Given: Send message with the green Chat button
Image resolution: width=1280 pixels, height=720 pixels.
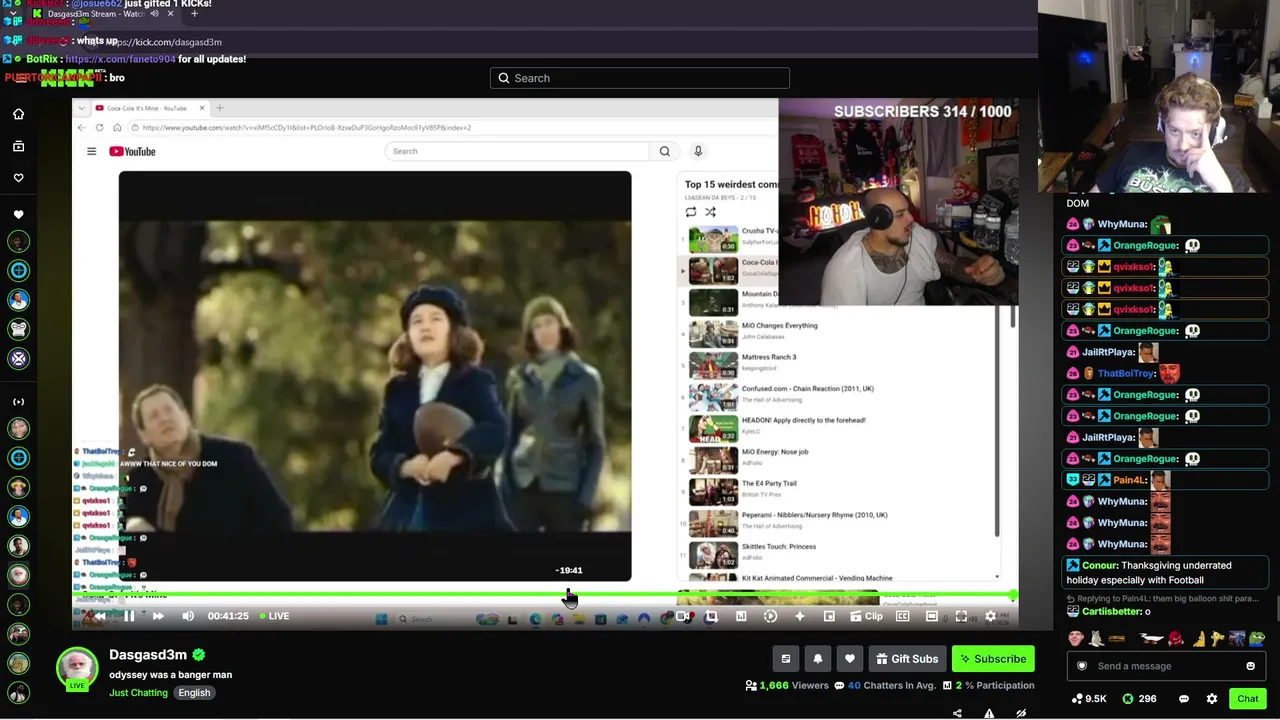Looking at the screenshot, I should pyautogui.click(x=1248, y=699).
